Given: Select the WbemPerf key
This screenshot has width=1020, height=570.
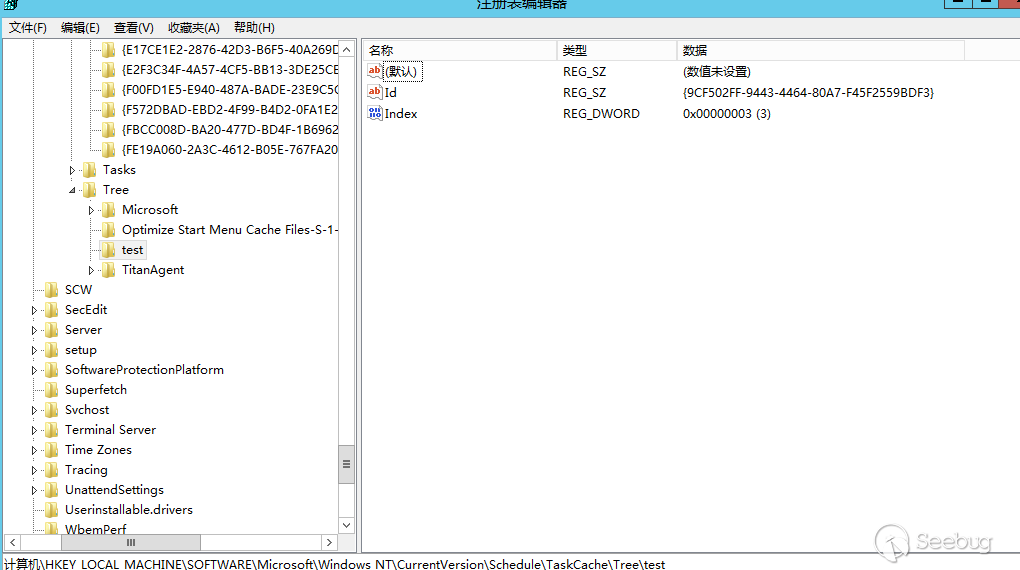Looking at the screenshot, I should pyautogui.click(x=96, y=528).
